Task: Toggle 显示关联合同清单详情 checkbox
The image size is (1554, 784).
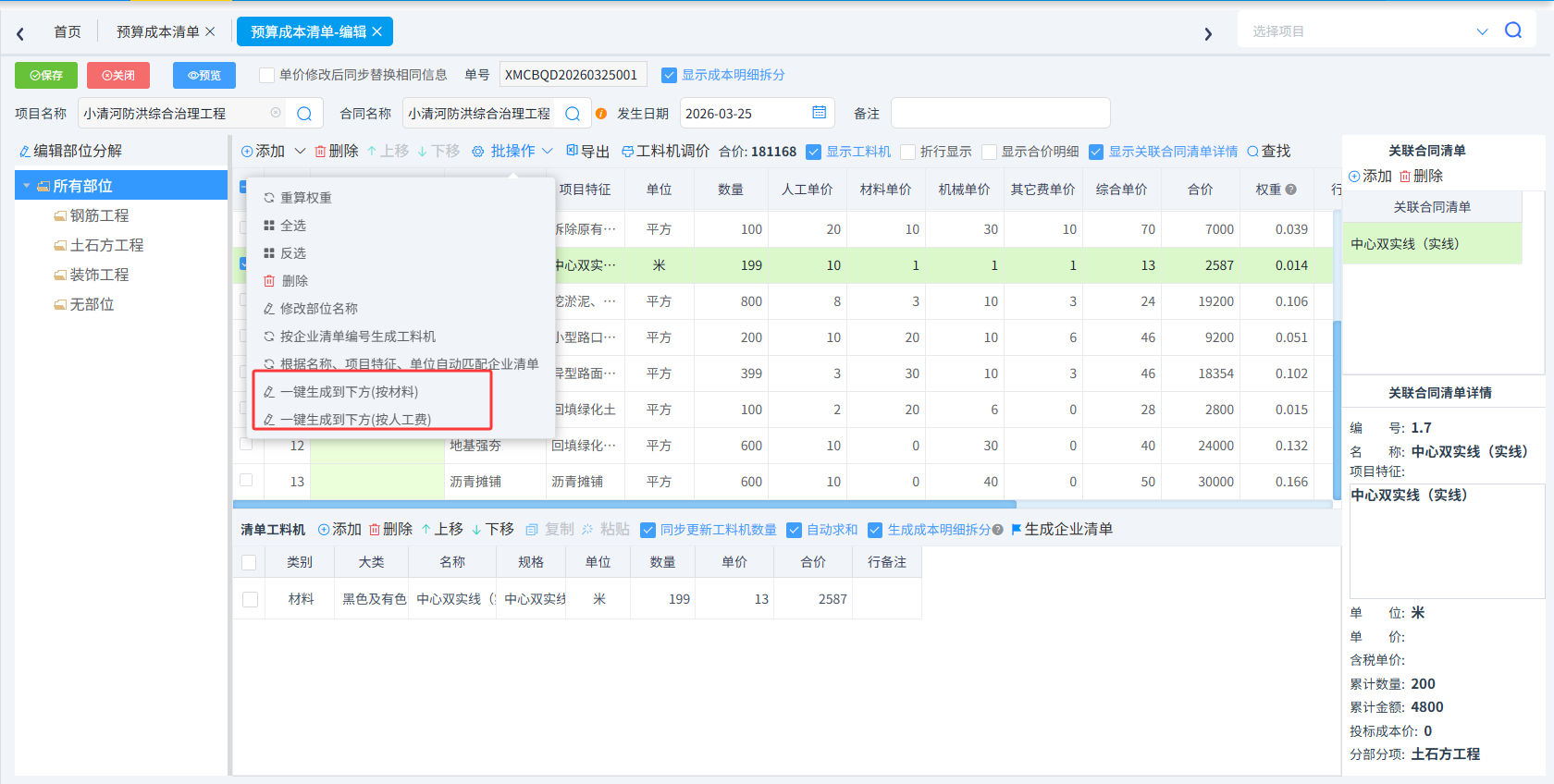Action: pyautogui.click(x=1096, y=152)
